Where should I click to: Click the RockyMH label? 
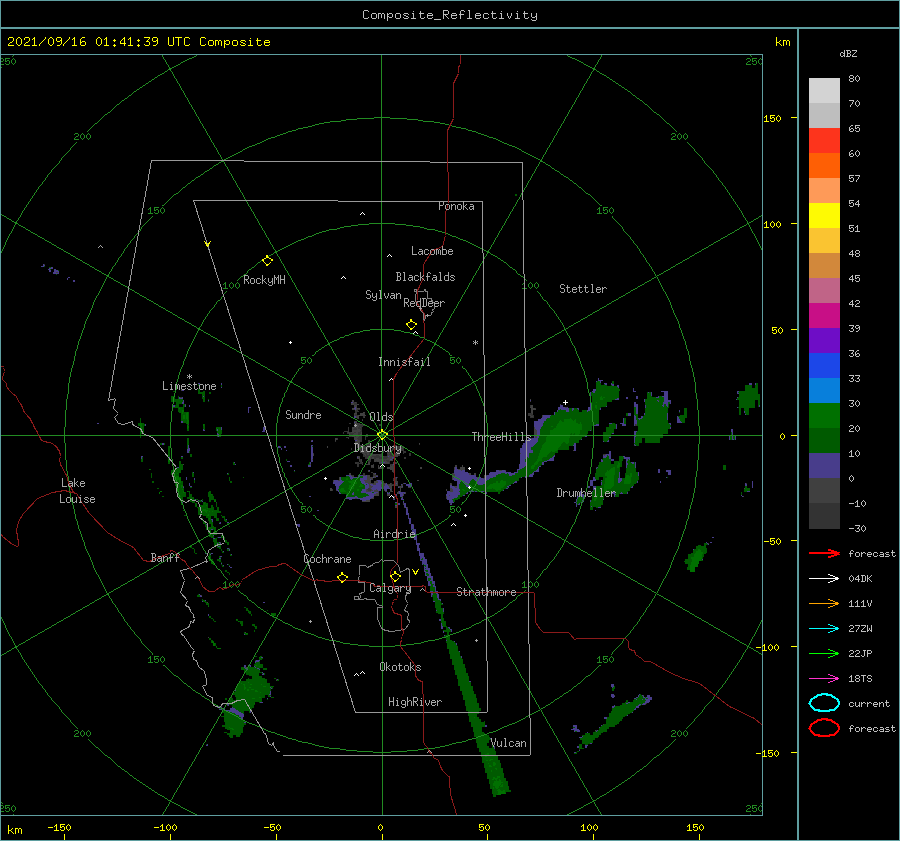point(264,280)
